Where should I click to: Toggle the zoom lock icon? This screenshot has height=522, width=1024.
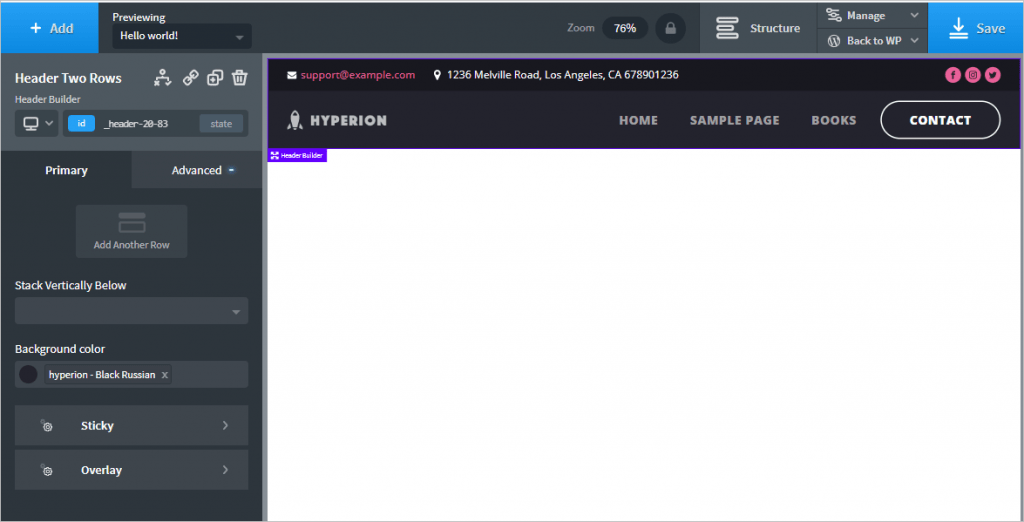click(670, 28)
